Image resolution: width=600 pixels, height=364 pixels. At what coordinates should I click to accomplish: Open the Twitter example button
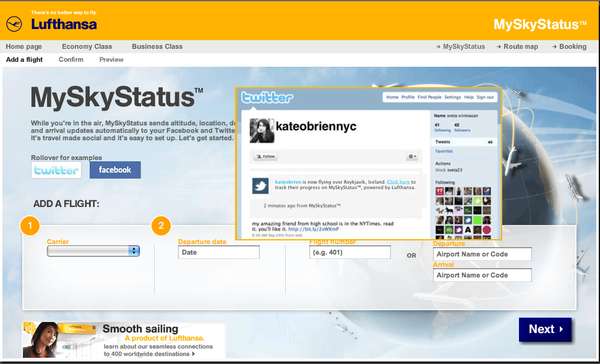pos(57,170)
